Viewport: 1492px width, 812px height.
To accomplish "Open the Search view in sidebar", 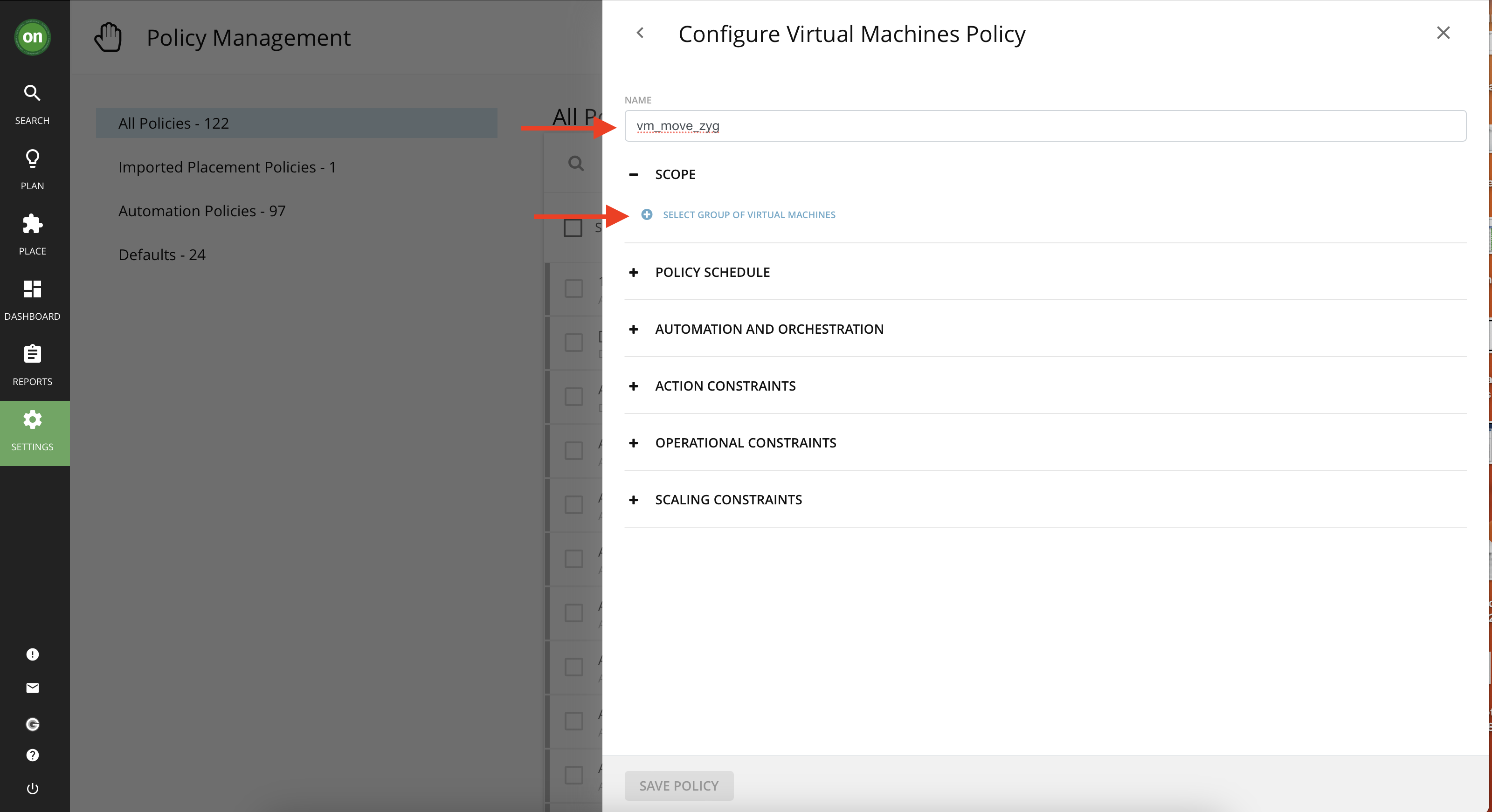I will 33,105.
